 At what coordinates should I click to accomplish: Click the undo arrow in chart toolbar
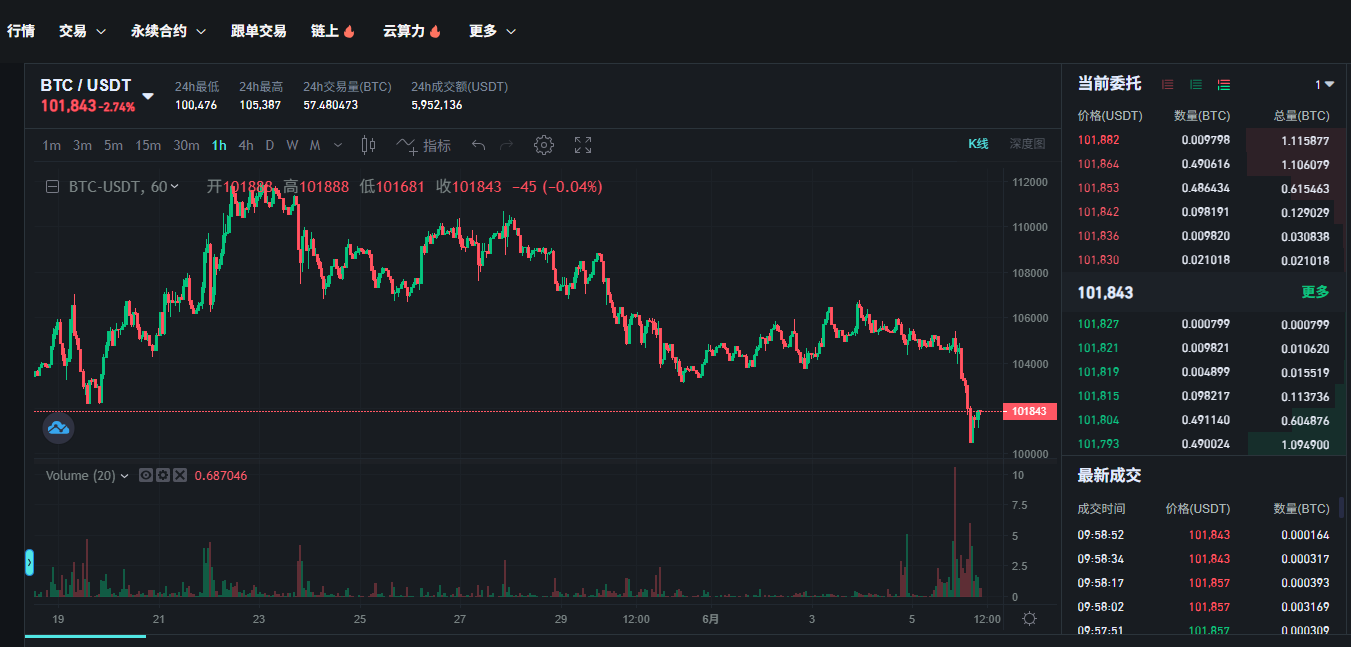click(x=478, y=145)
